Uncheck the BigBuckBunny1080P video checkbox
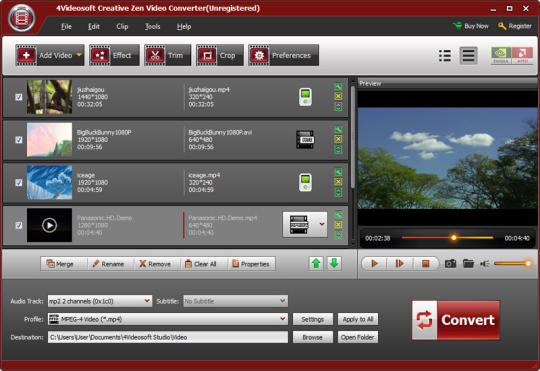The image size is (540, 371). (19, 140)
